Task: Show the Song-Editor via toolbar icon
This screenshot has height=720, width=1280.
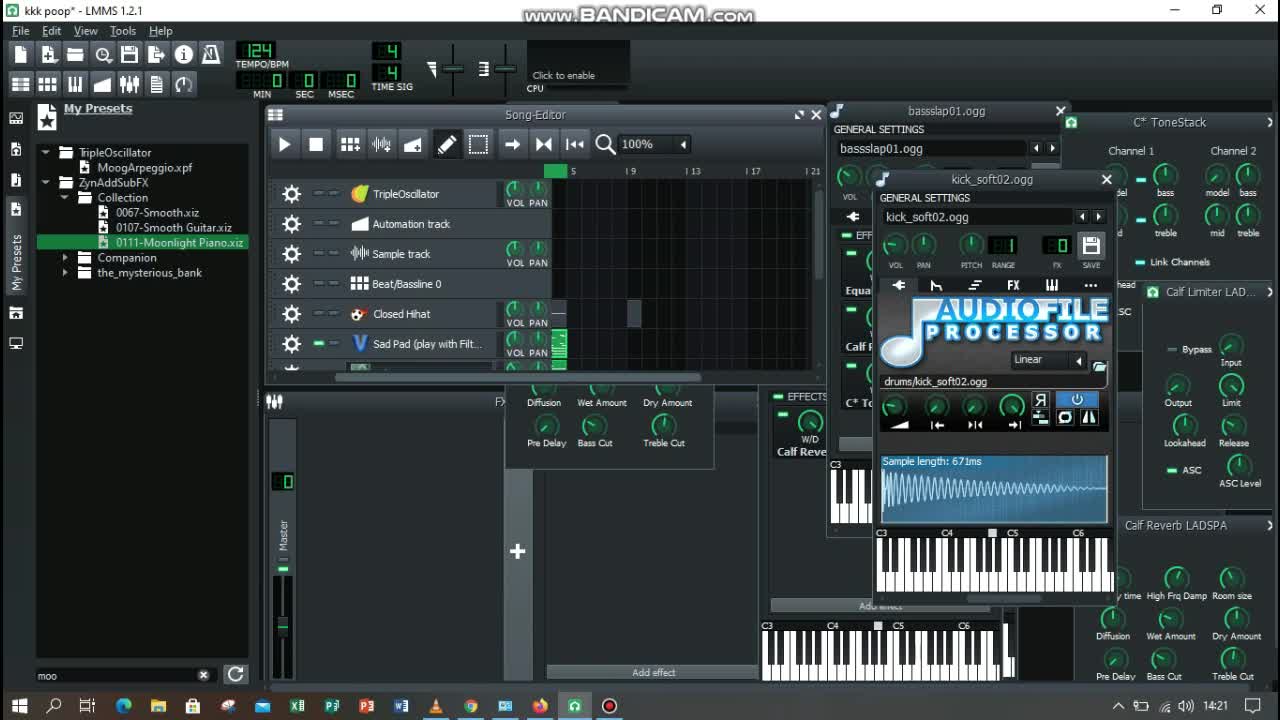Action: tap(21, 84)
